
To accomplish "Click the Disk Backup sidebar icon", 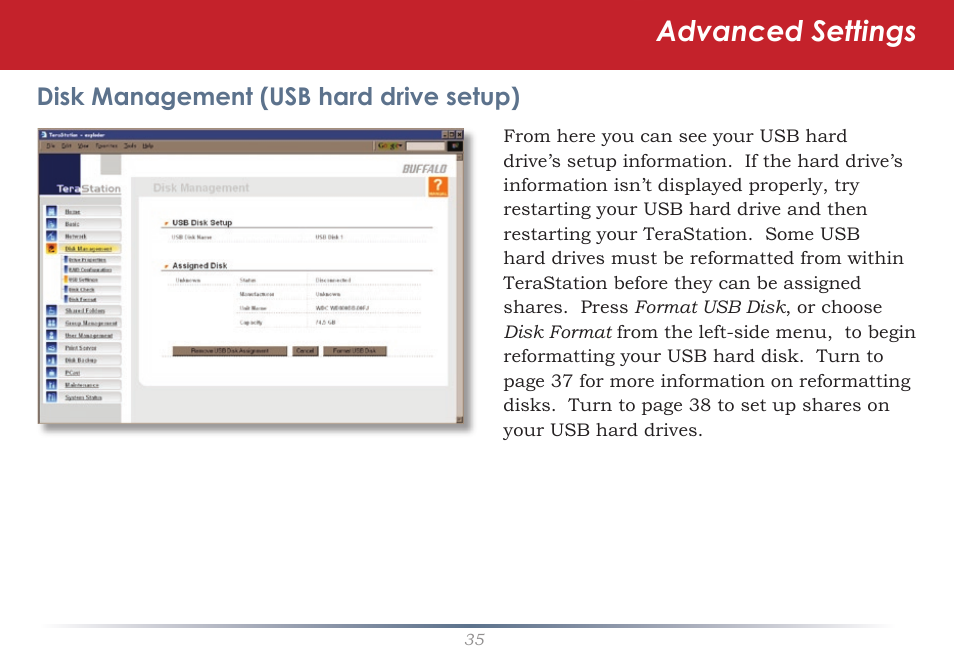I will pyautogui.click(x=52, y=360).
